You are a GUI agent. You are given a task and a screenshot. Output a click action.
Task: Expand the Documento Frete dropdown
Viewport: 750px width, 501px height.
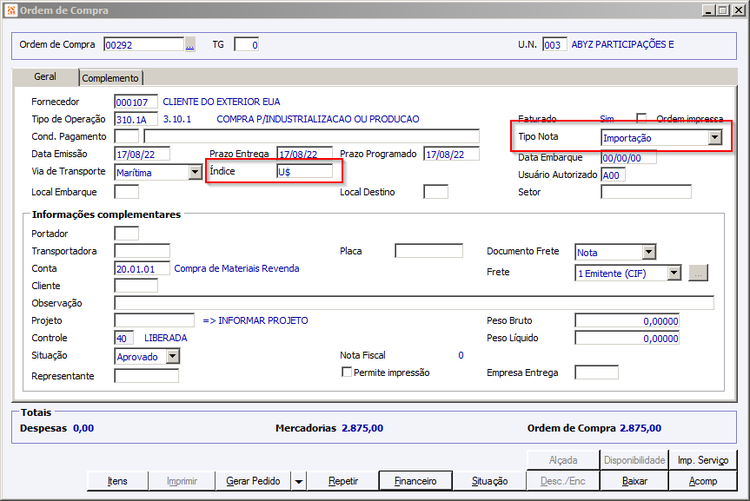tap(648, 252)
